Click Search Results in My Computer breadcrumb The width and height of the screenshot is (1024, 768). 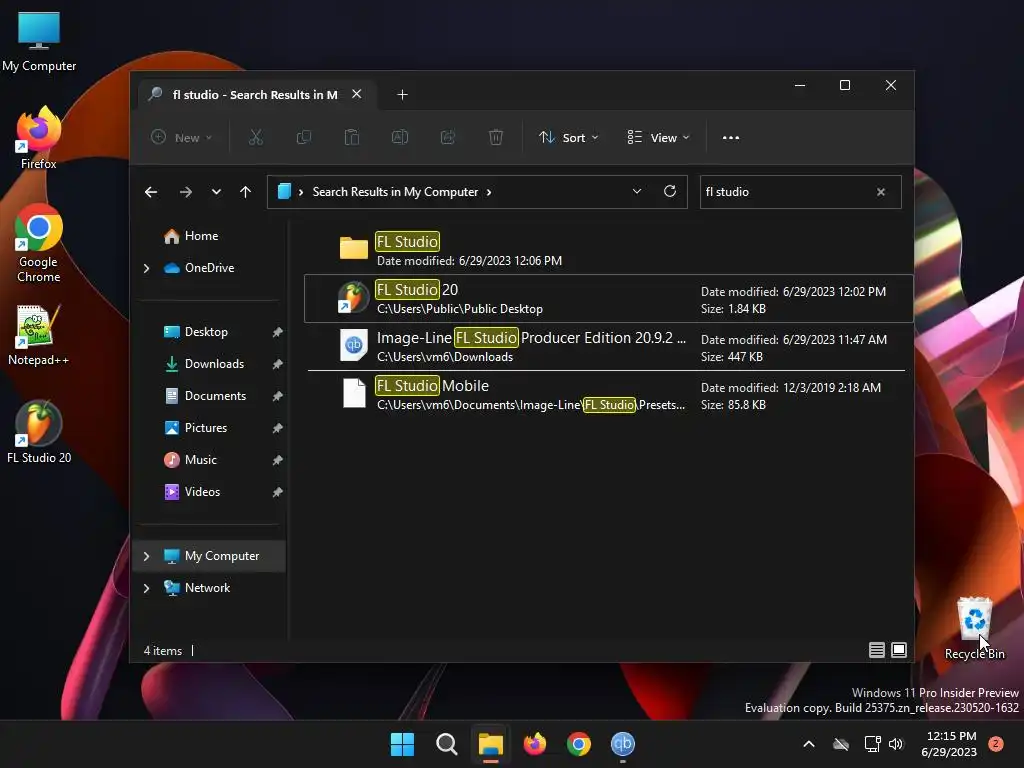pos(395,192)
